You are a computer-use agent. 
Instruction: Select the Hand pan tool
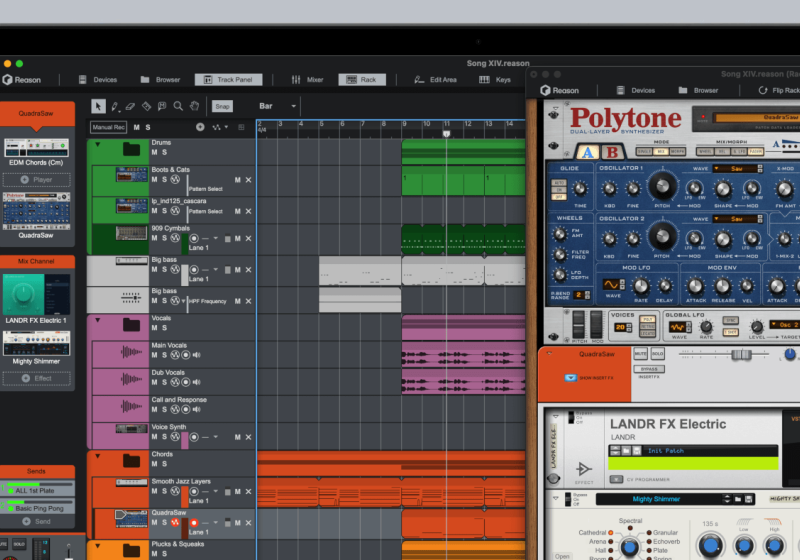click(x=193, y=106)
